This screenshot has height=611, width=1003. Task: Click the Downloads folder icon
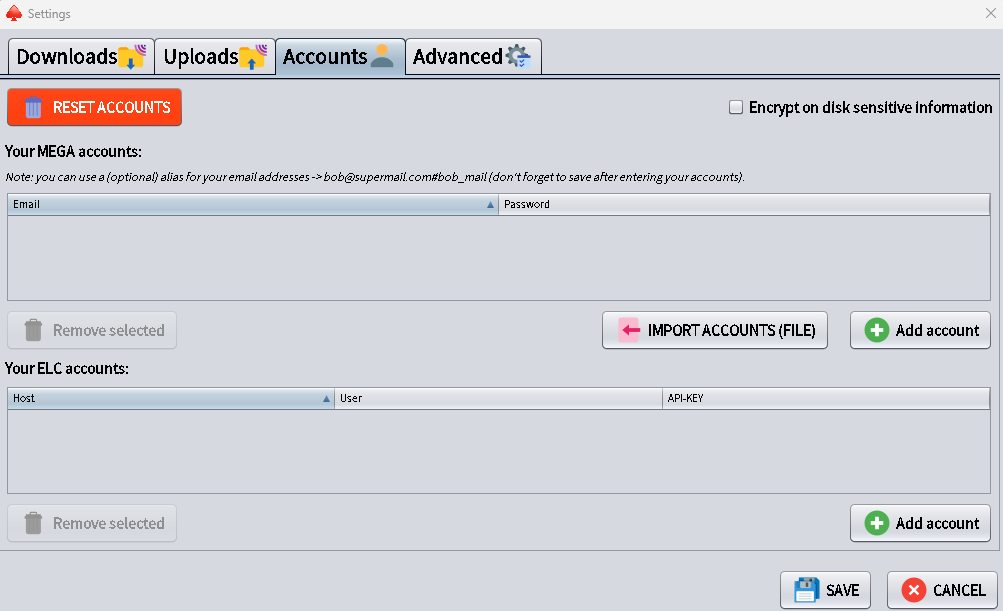(132, 57)
